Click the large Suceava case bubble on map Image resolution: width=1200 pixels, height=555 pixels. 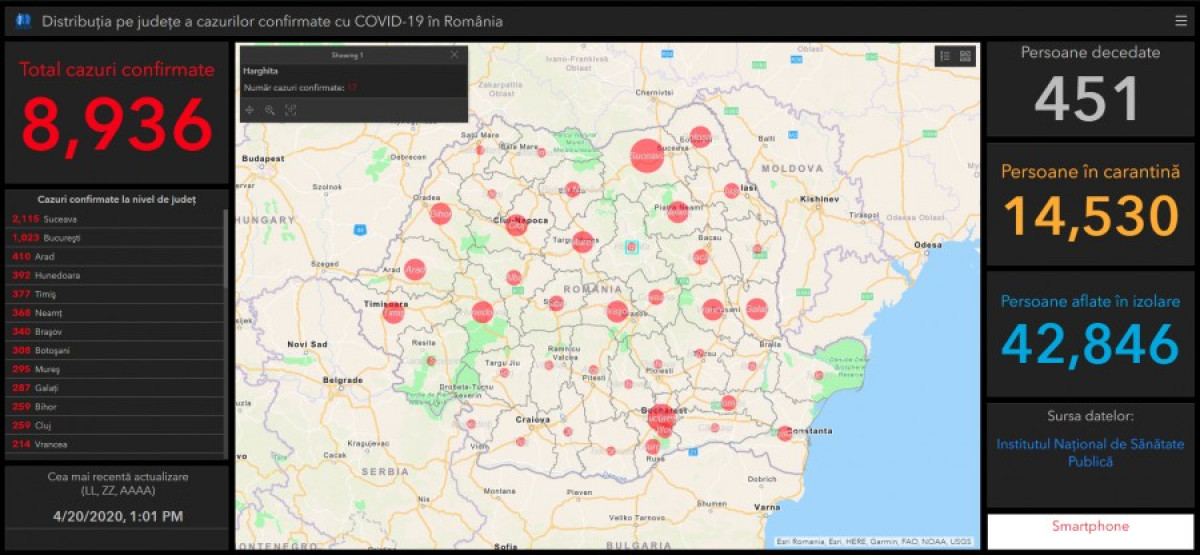pos(646,156)
